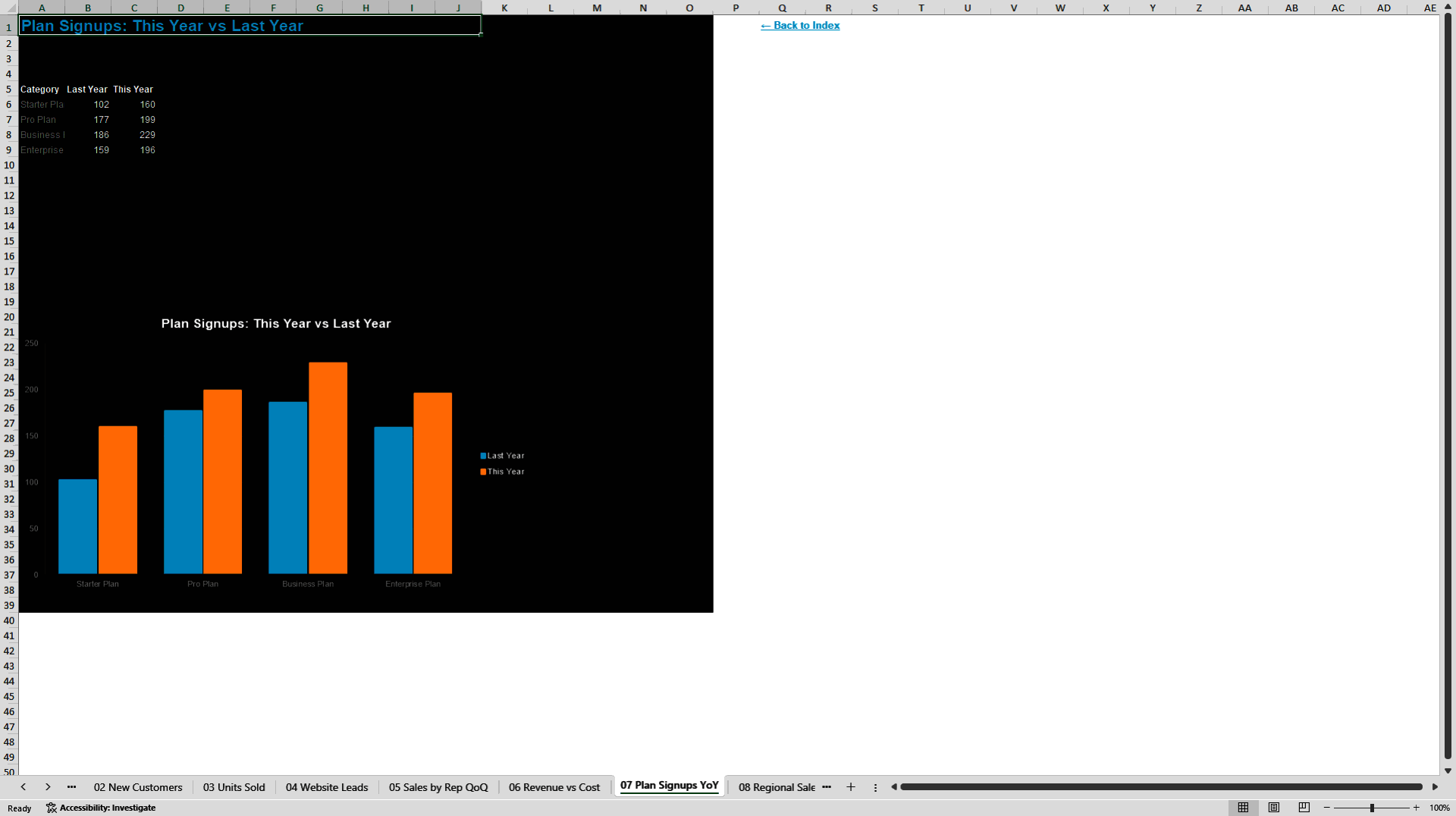Select column A header

(x=42, y=8)
